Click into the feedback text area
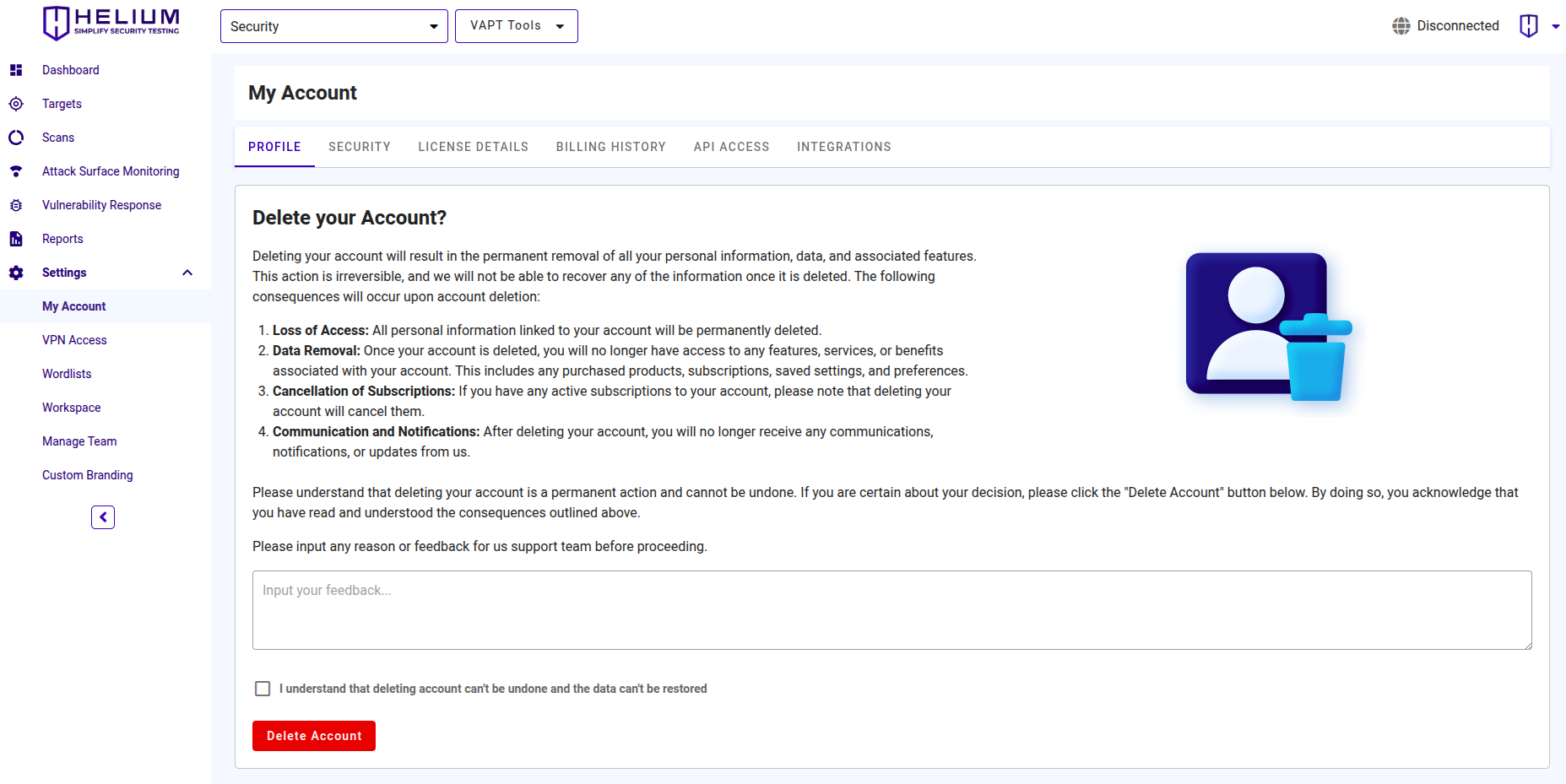 [x=891, y=610]
